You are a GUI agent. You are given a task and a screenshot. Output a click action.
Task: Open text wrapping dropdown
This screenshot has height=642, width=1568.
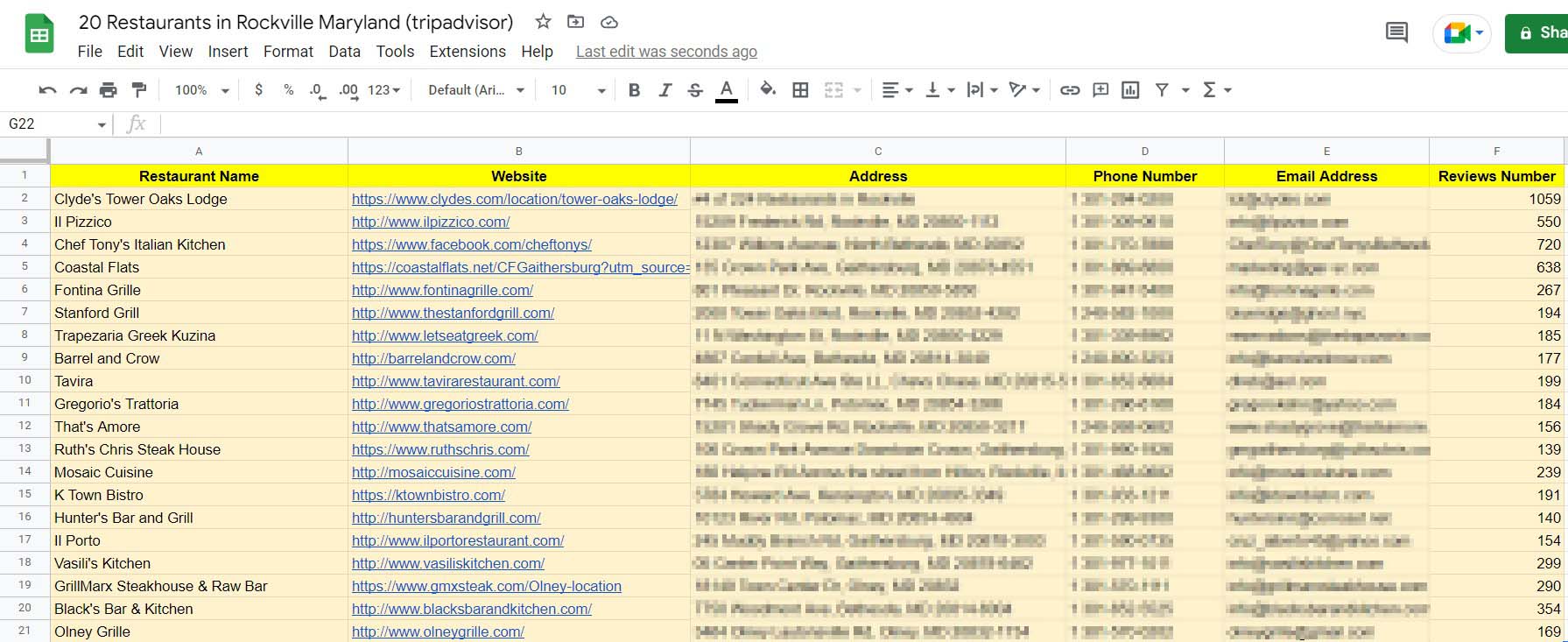(981, 89)
